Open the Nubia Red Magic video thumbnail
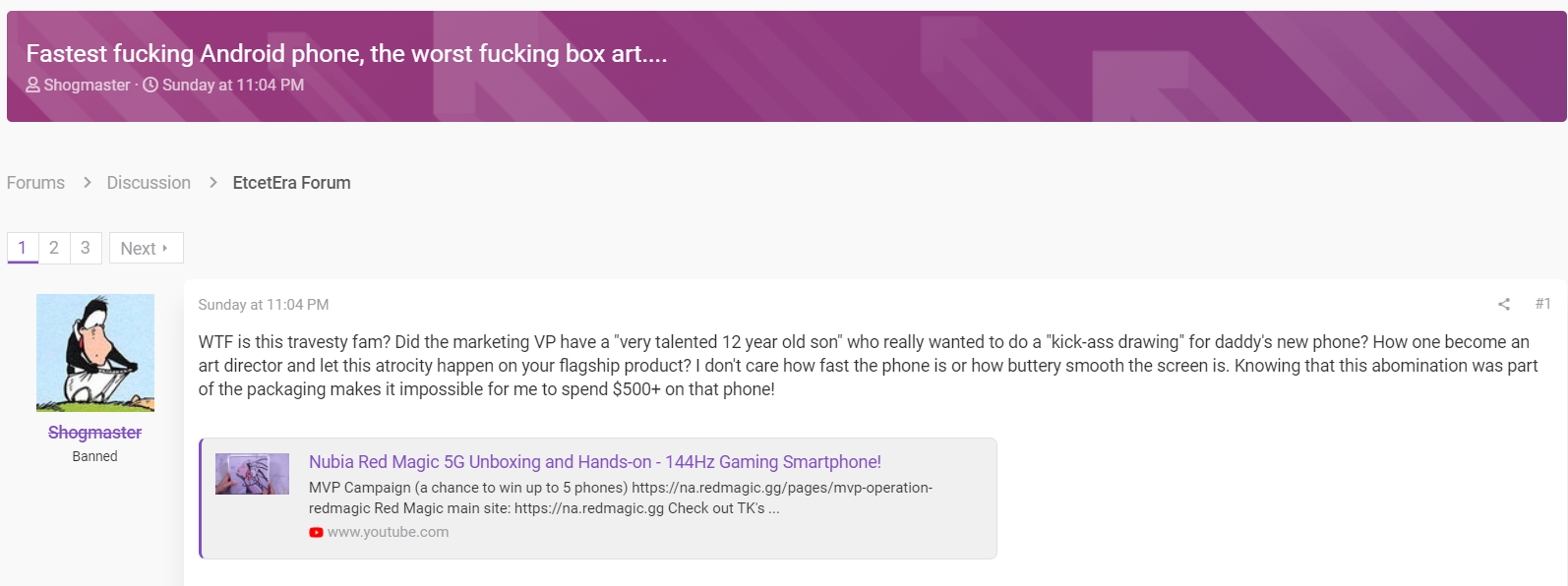 pos(252,474)
